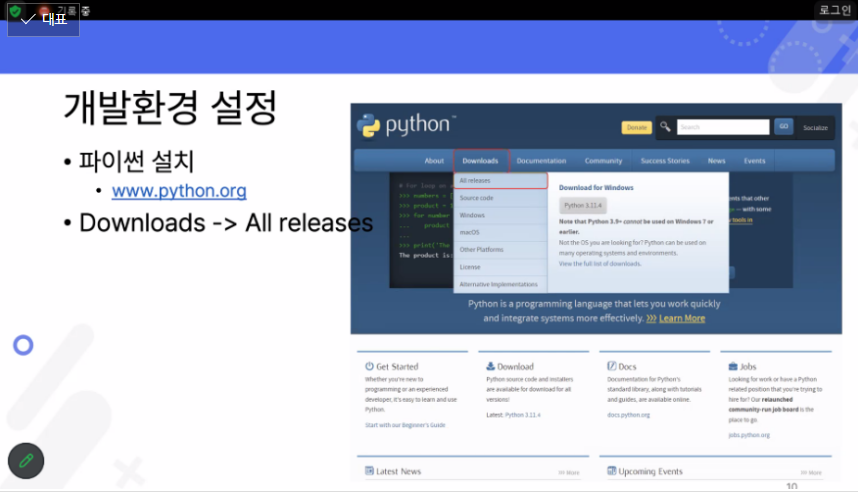Open the Community menu item
This screenshot has width=858, height=497.
603,161
